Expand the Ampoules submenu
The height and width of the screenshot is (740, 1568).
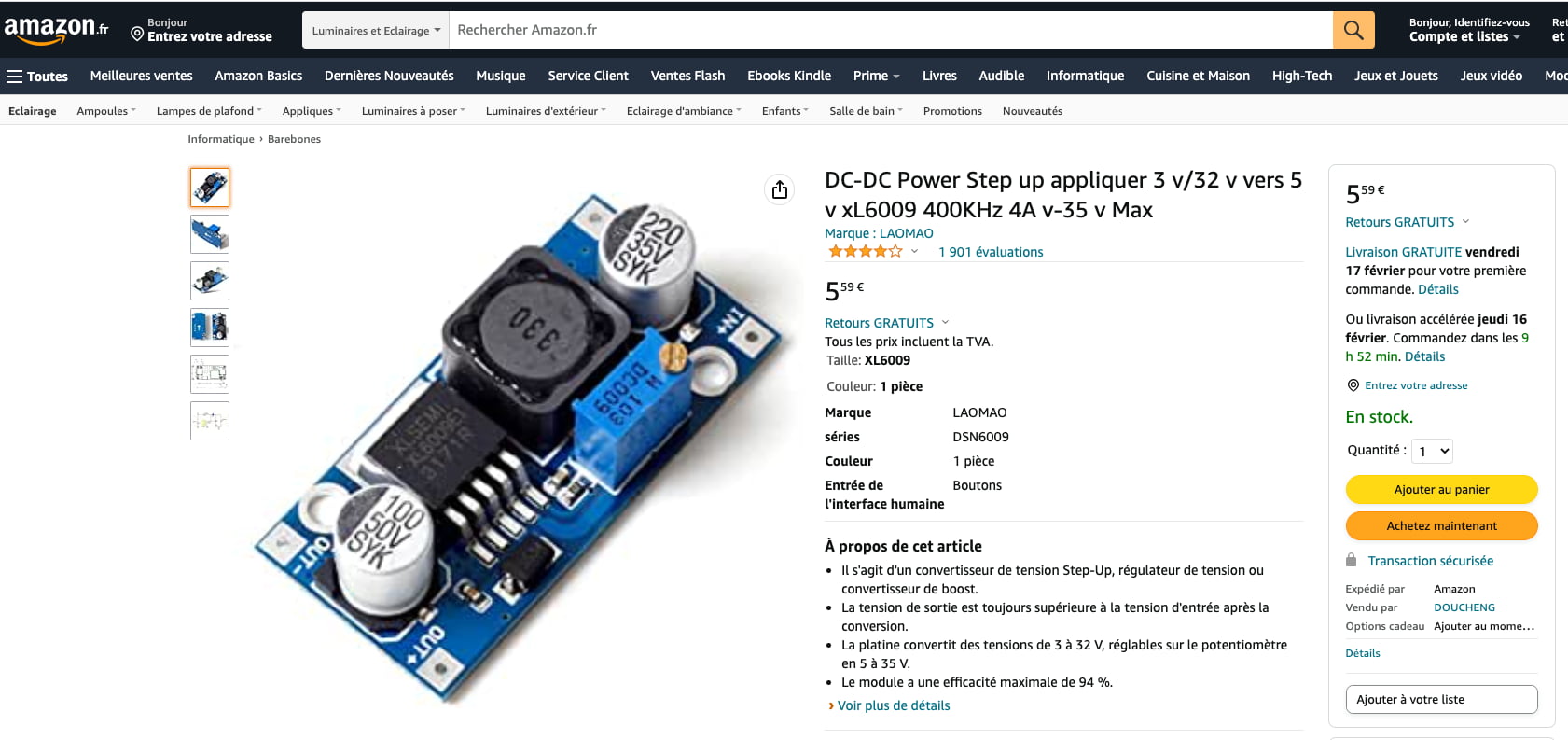tap(106, 110)
